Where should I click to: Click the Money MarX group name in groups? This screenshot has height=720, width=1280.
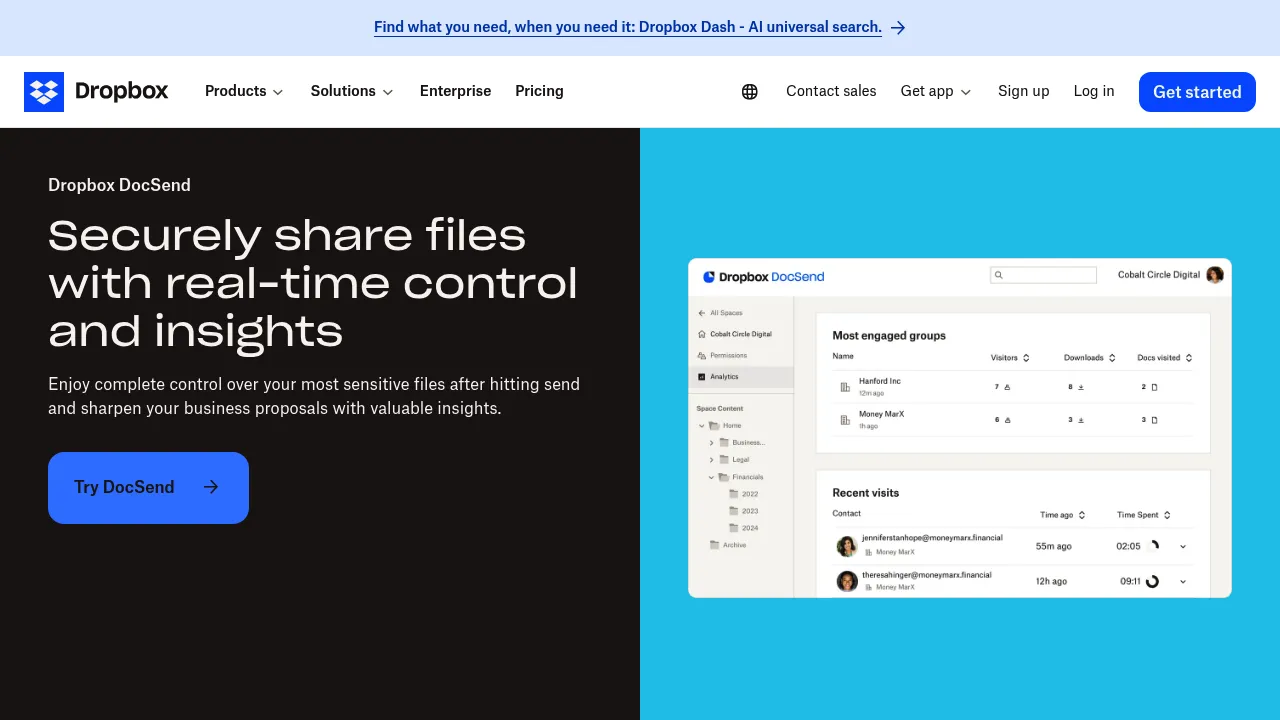(x=882, y=414)
